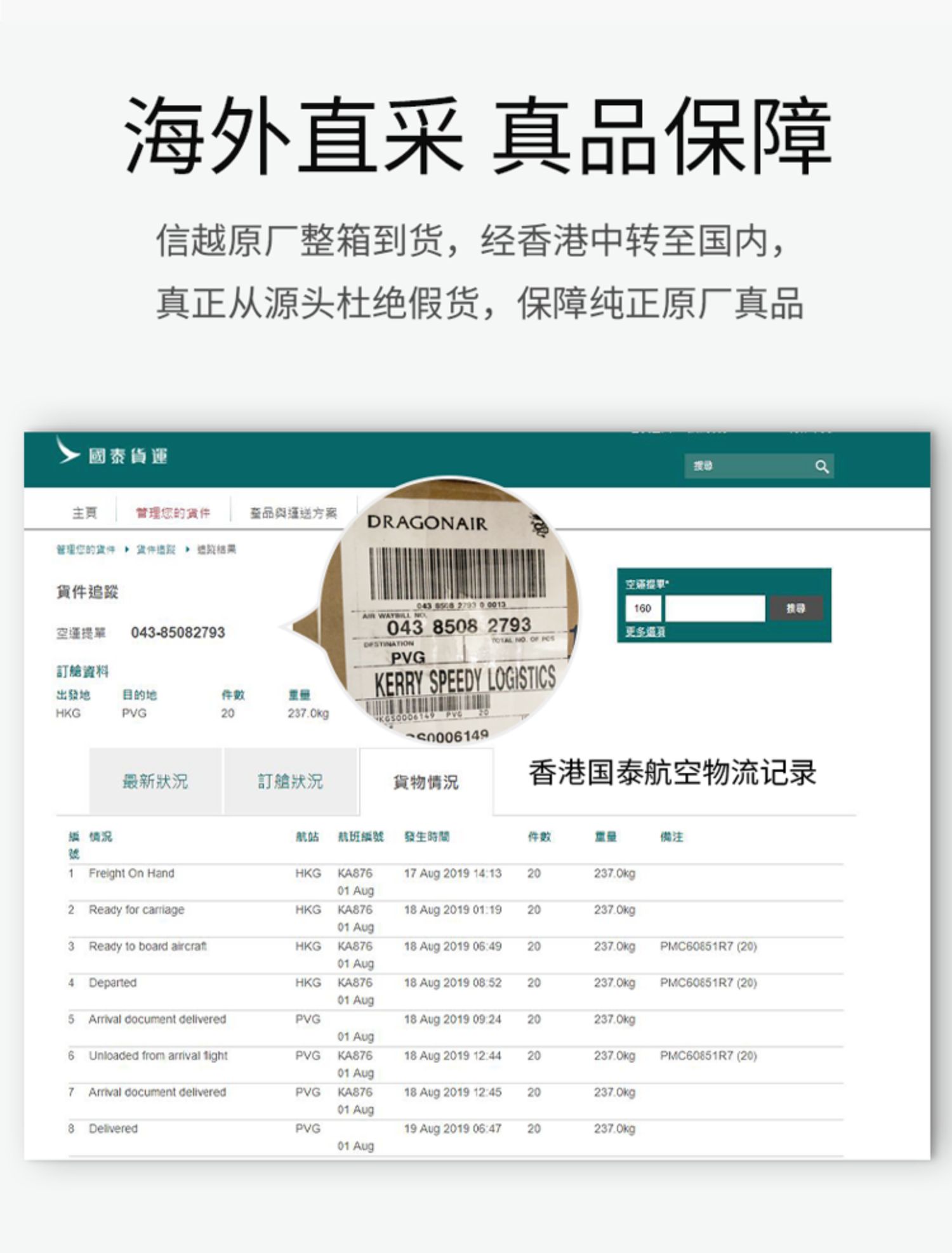Click the air waybill prefix field 160

click(644, 608)
